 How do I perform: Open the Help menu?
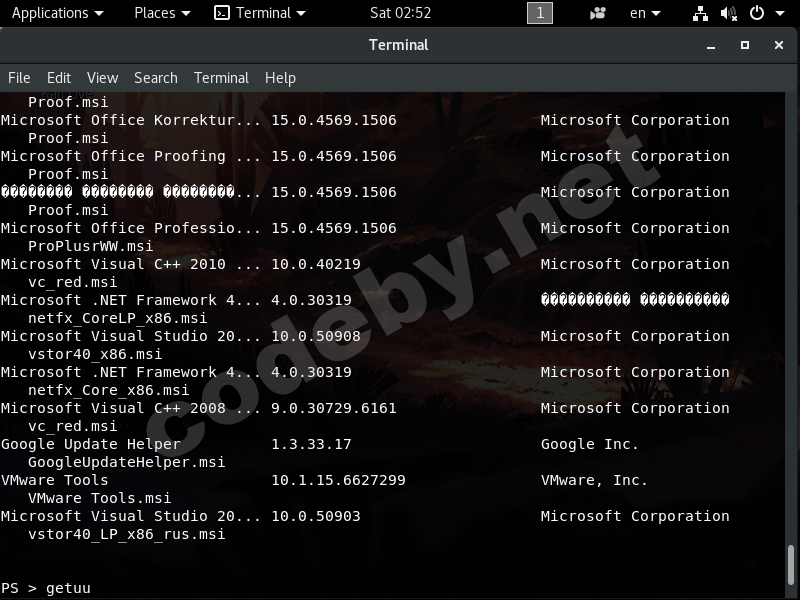click(280, 78)
